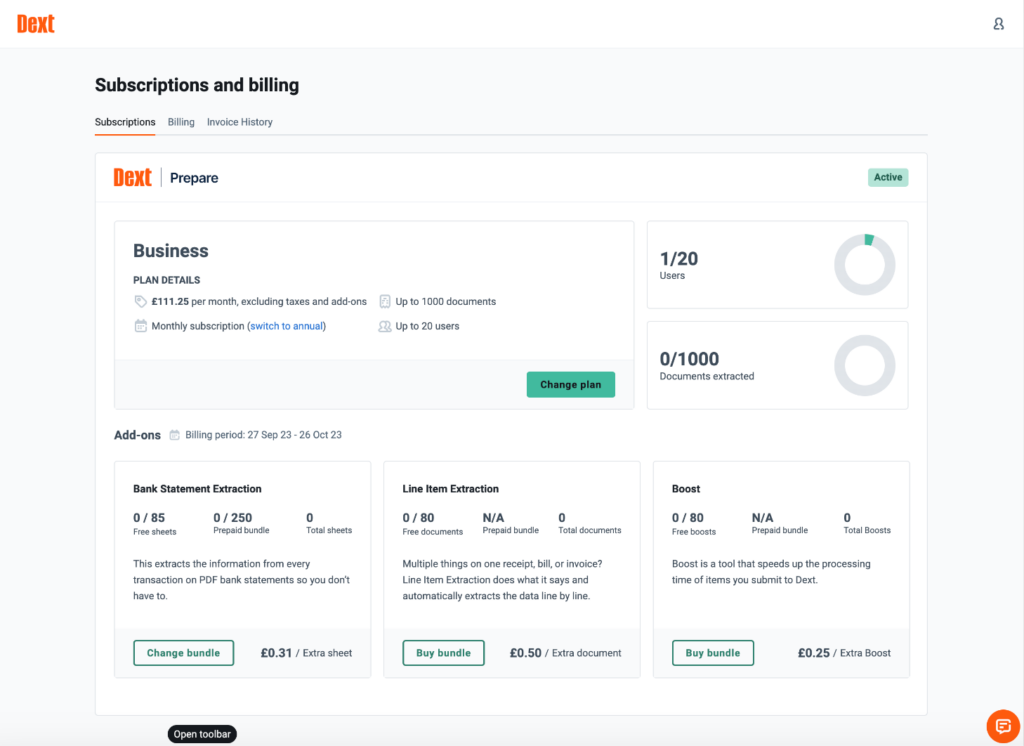Click the Total sheets label
Image resolution: width=1024 pixels, height=746 pixels.
(x=329, y=530)
